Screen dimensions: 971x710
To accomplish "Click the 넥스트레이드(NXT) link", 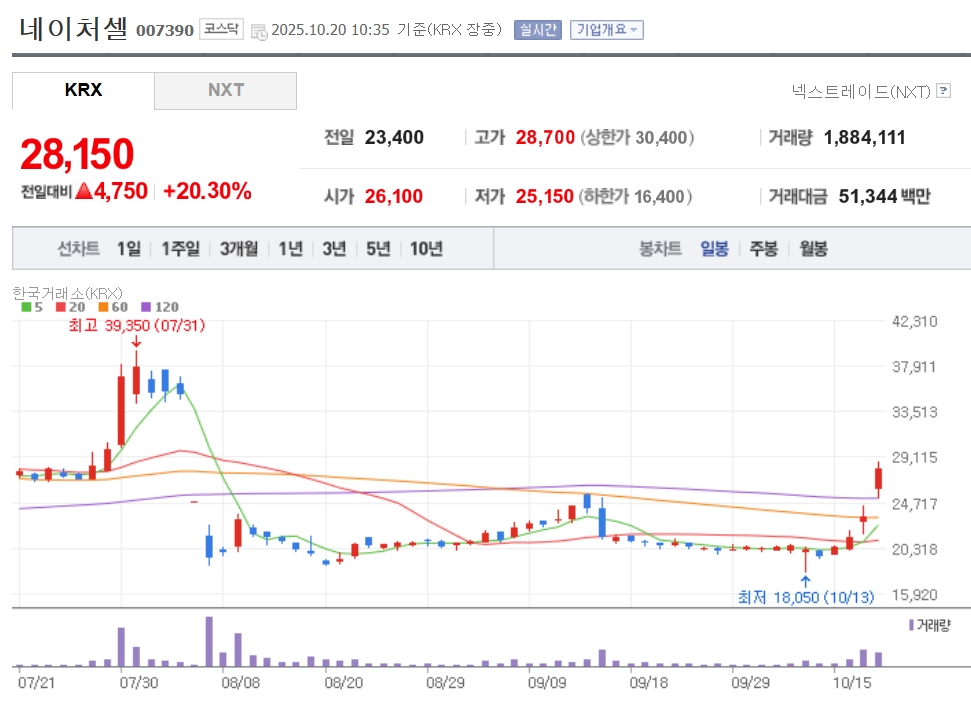I will 860,91.
